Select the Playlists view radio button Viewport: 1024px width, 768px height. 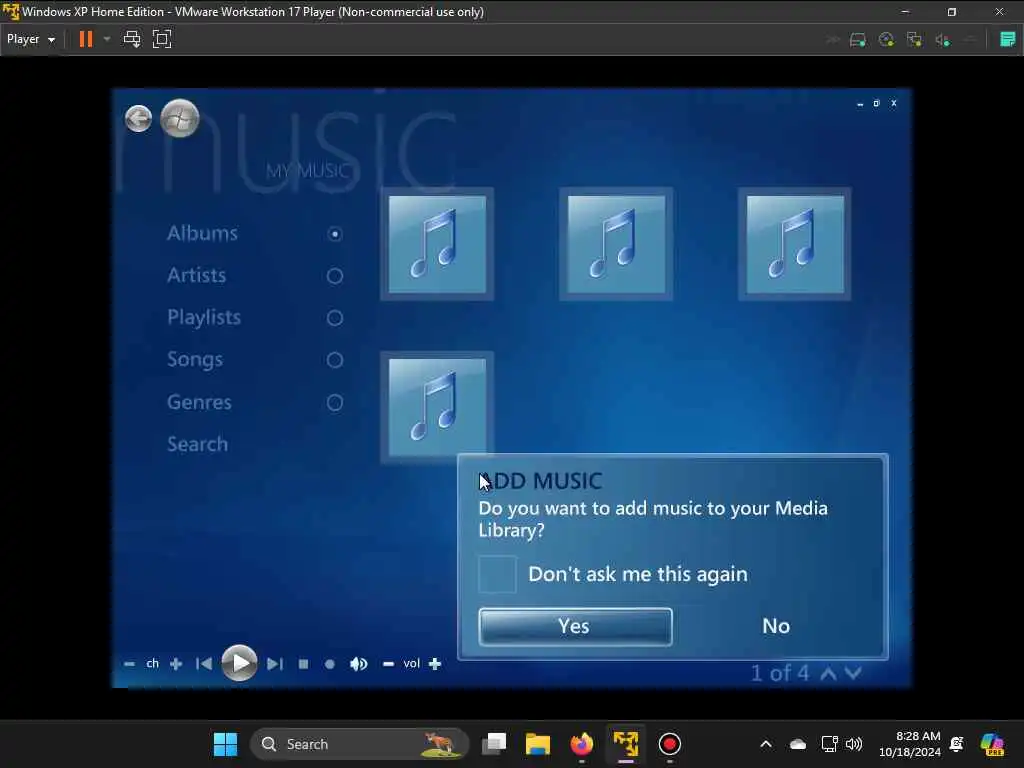pyautogui.click(x=334, y=318)
